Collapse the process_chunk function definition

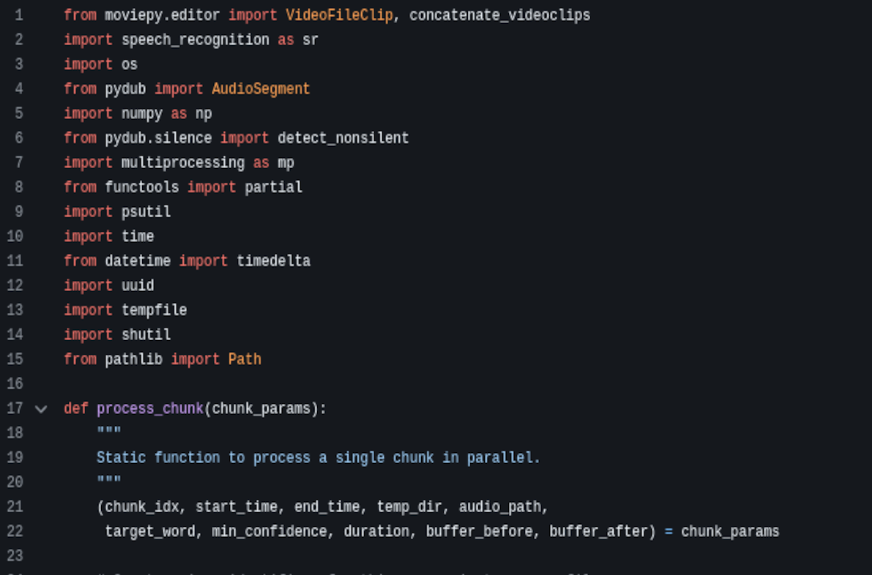(x=41, y=409)
